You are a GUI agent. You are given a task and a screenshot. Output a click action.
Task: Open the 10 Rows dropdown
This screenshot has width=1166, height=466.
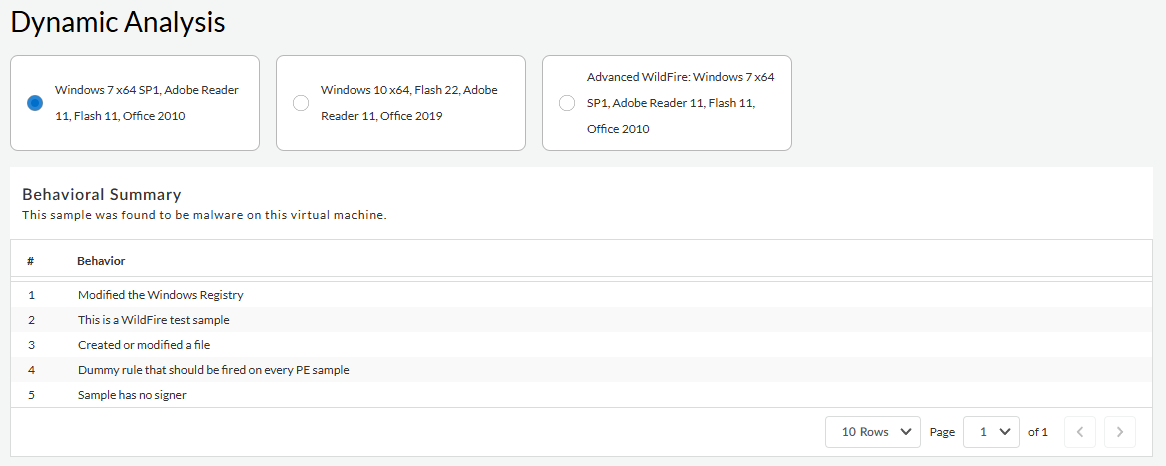pyautogui.click(x=873, y=432)
